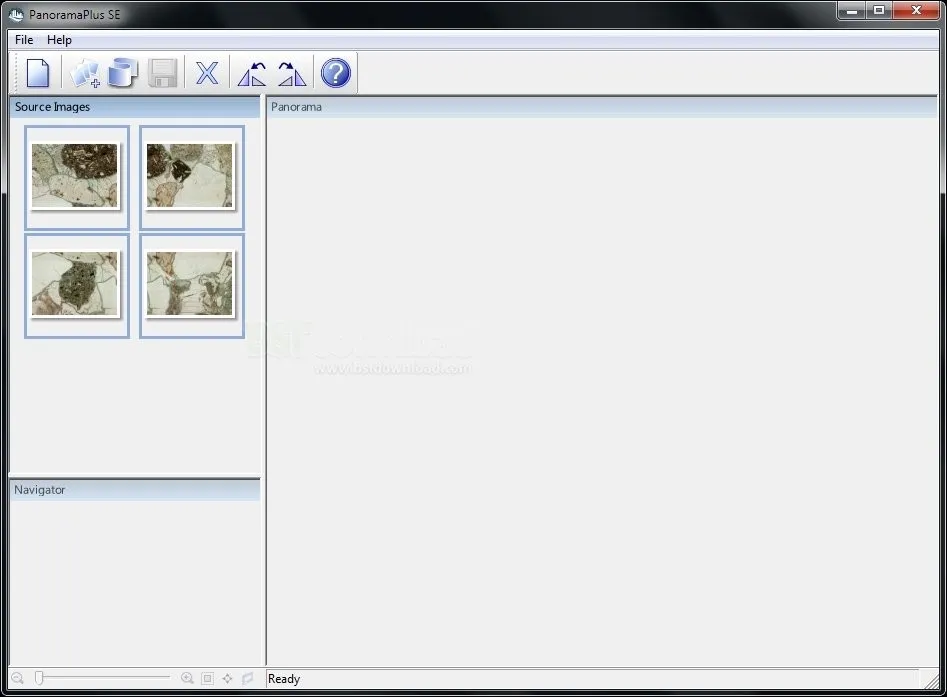Select the top-right source image thumbnail
This screenshot has width=947, height=697.
point(191,176)
